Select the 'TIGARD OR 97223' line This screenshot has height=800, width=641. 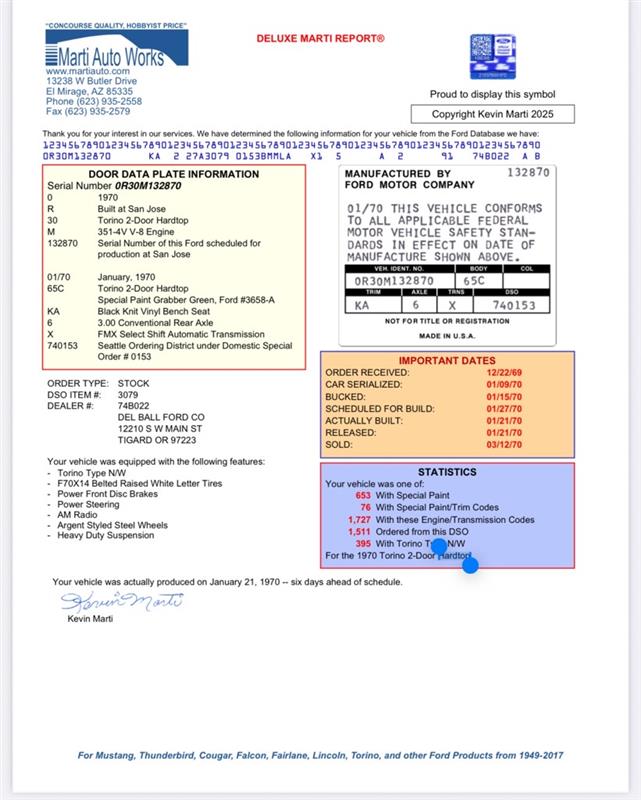tap(157, 440)
